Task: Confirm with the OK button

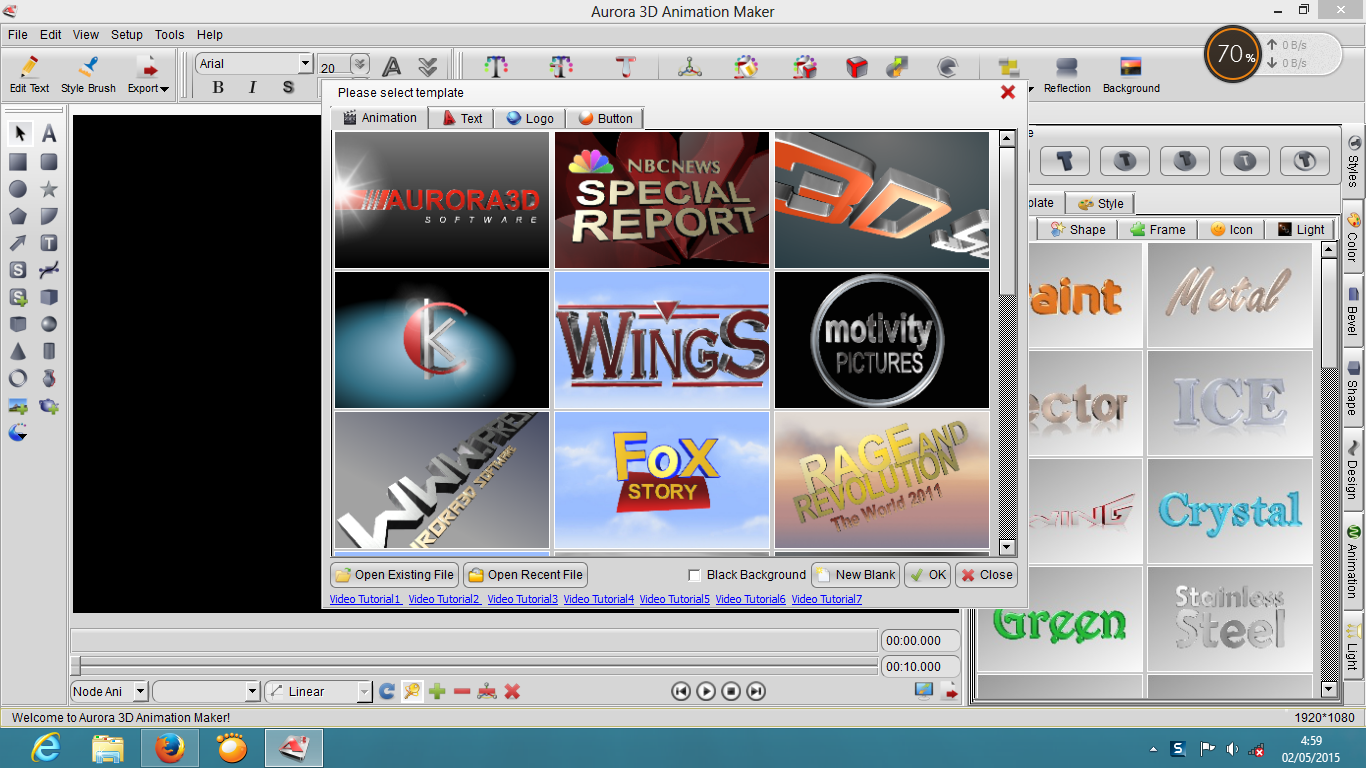Action: [927, 575]
